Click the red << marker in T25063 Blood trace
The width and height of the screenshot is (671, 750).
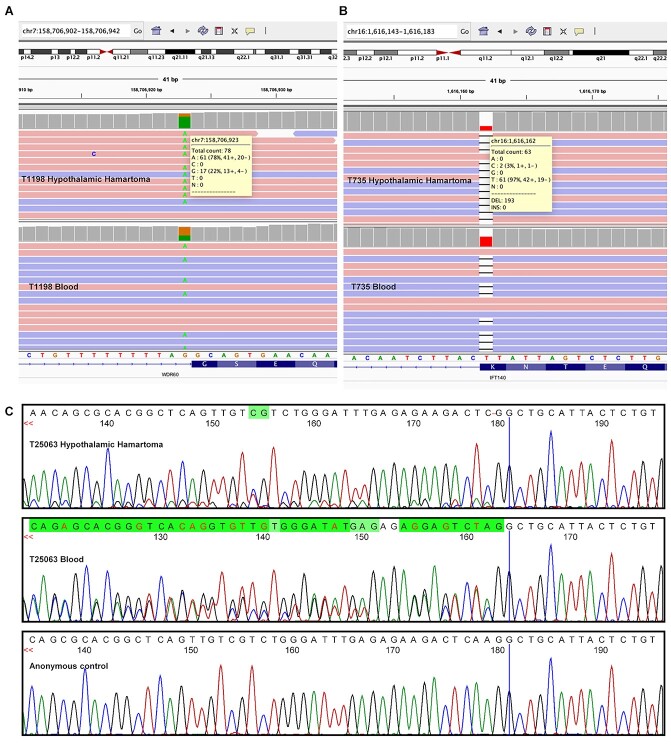pos(28,537)
